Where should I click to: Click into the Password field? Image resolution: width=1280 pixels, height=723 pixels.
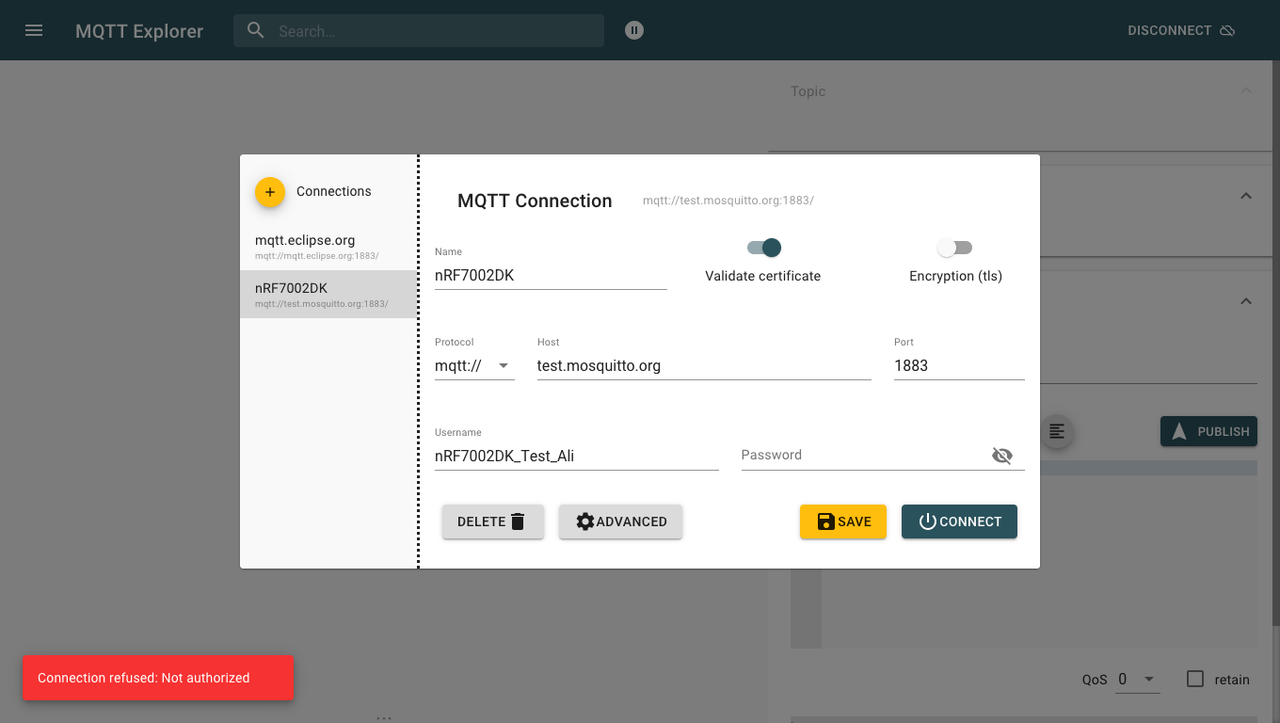click(x=864, y=455)
